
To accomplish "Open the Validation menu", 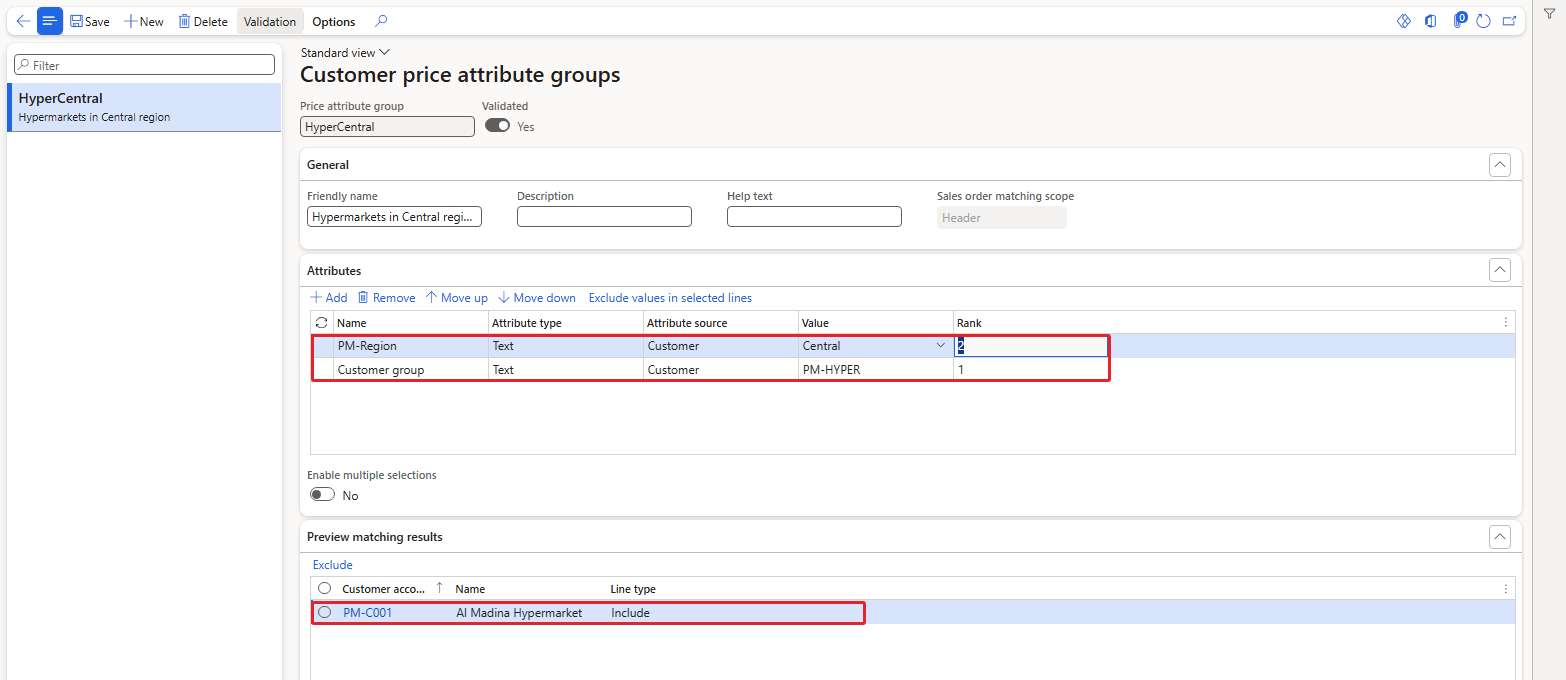I will (270, 21).
